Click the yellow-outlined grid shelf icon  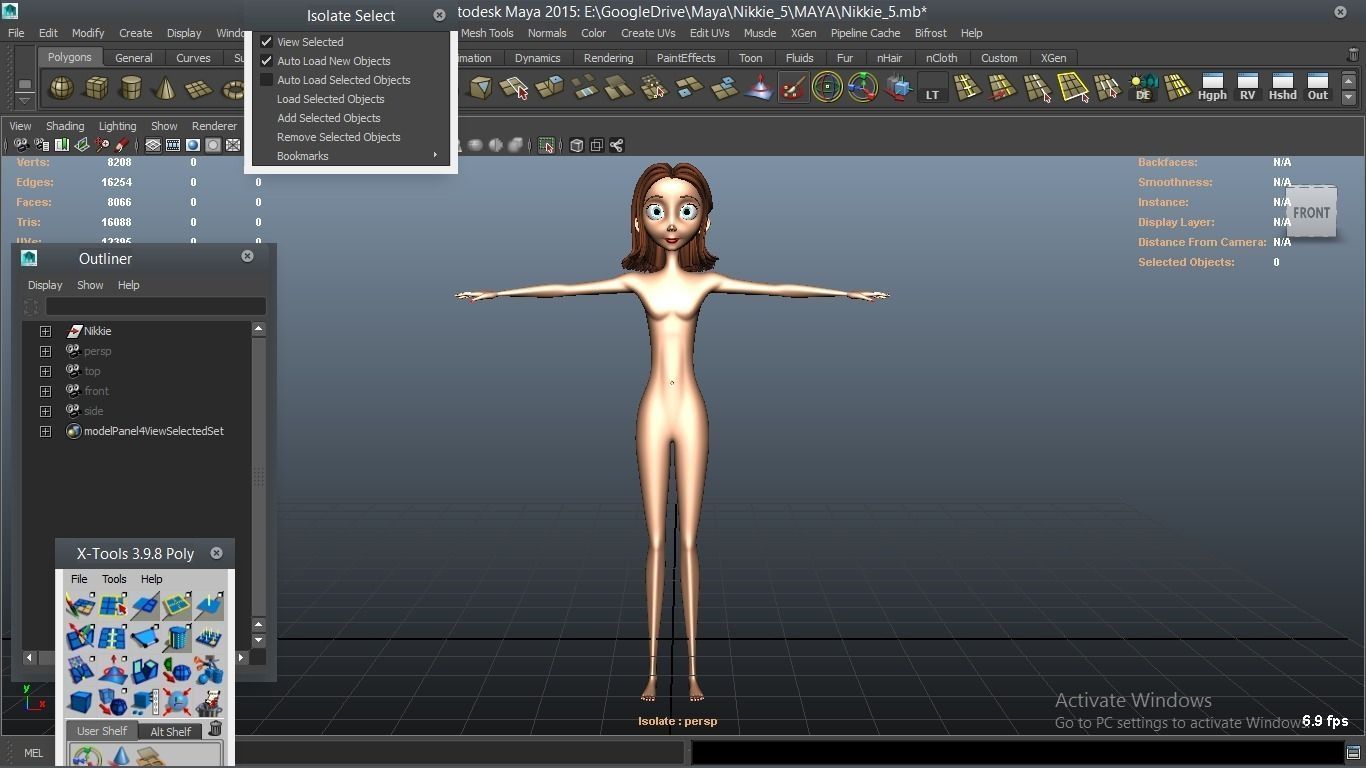coord(1073,89)
